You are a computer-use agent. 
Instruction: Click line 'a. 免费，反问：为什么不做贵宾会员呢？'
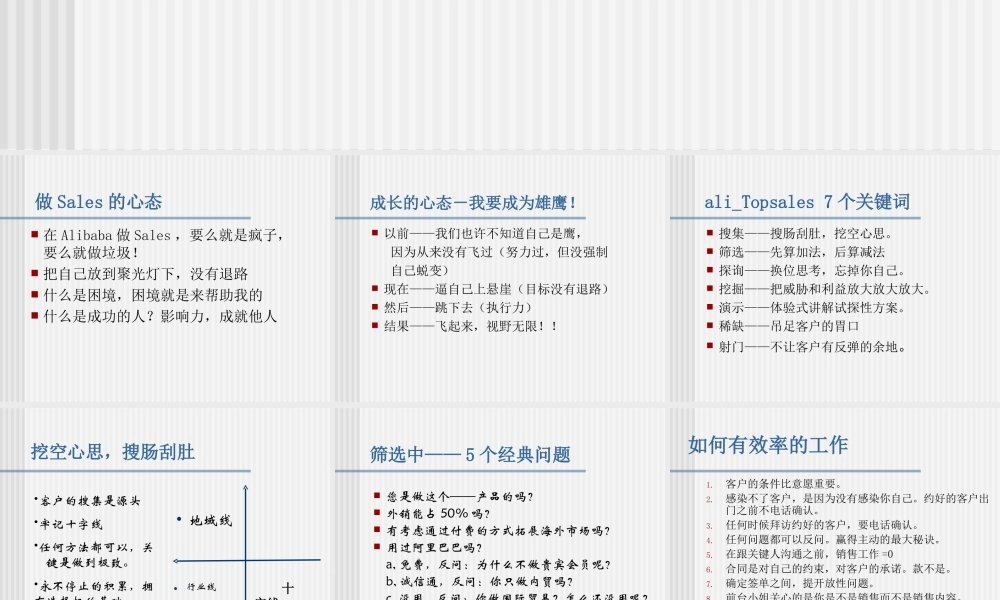pos(498,564)
